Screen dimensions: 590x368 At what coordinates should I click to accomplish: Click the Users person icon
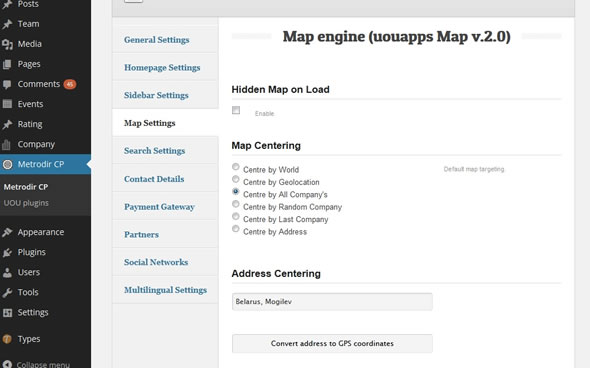[7, 272]
